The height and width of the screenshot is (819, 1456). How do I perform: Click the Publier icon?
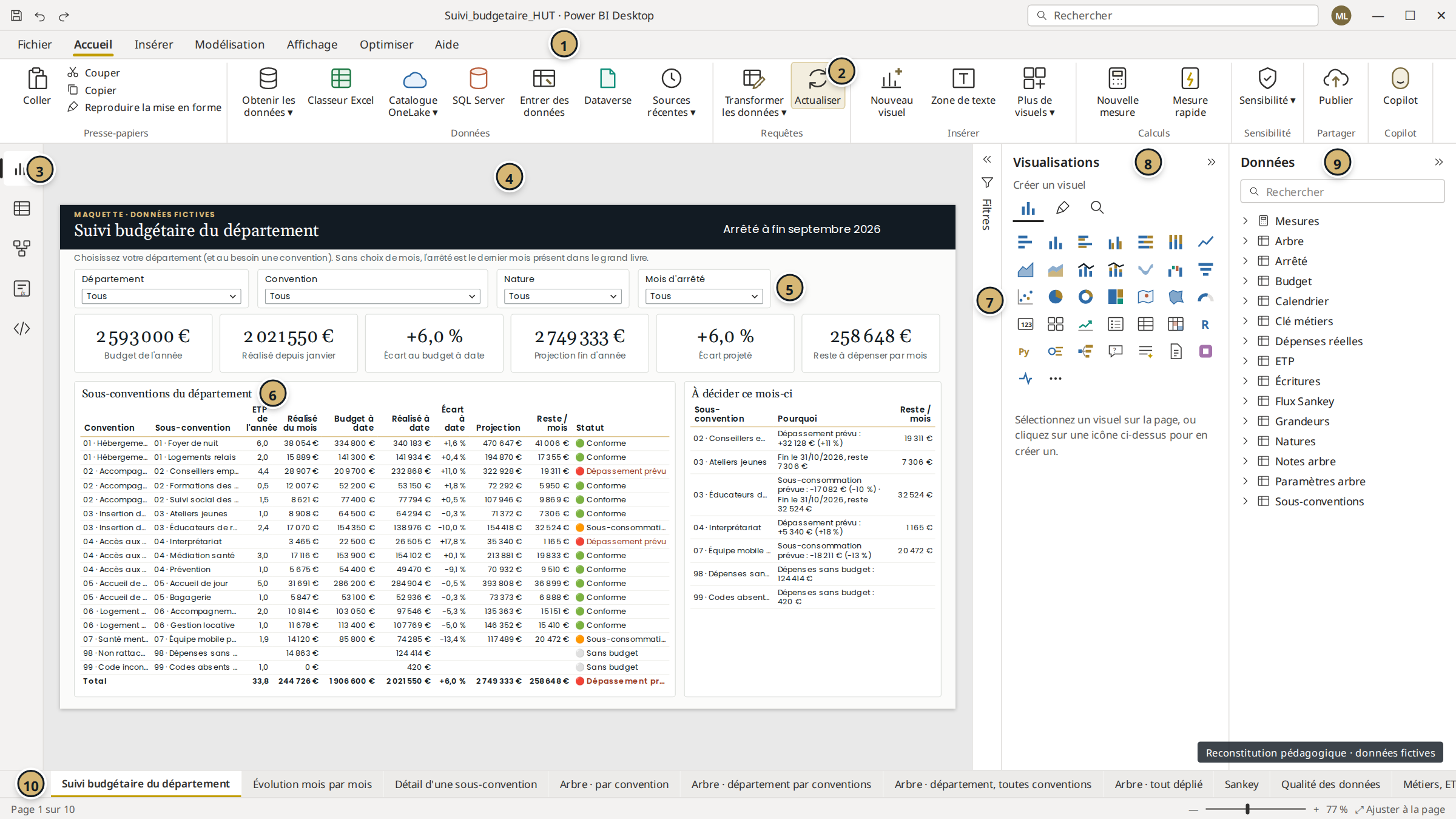[x=1335, y=78]
